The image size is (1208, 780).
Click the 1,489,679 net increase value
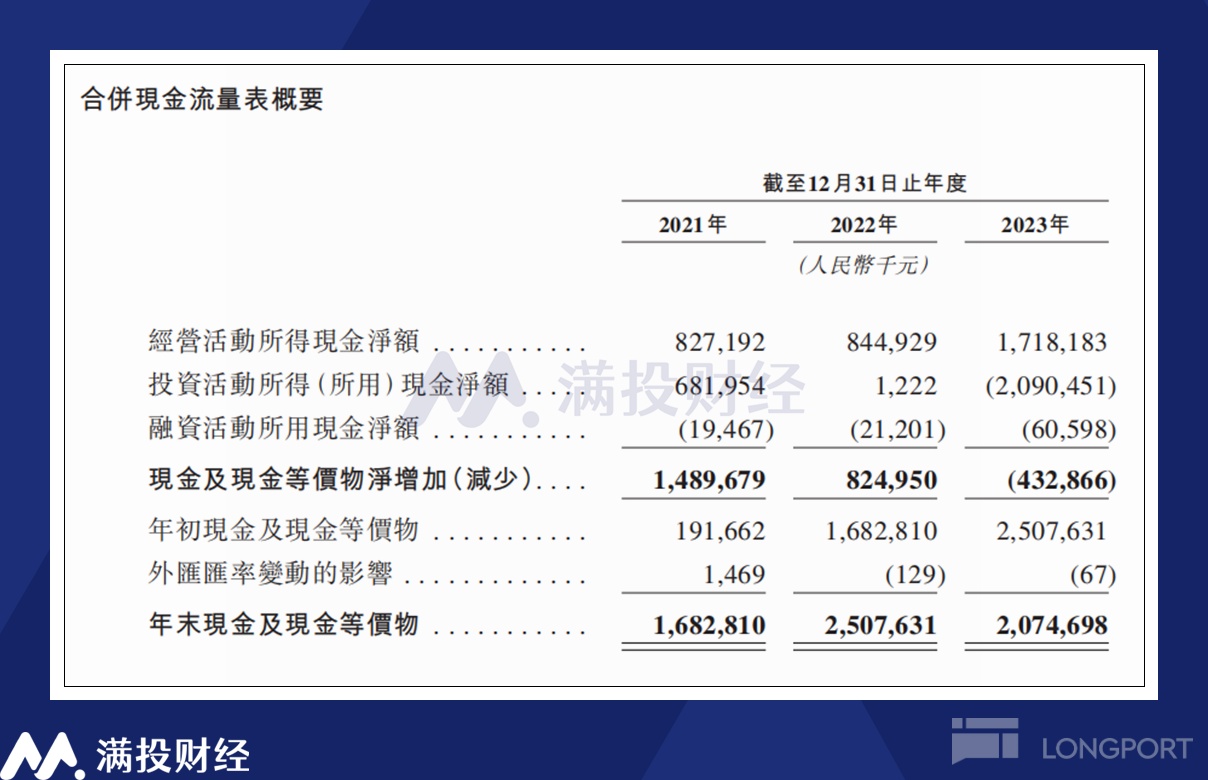point(709,481)
